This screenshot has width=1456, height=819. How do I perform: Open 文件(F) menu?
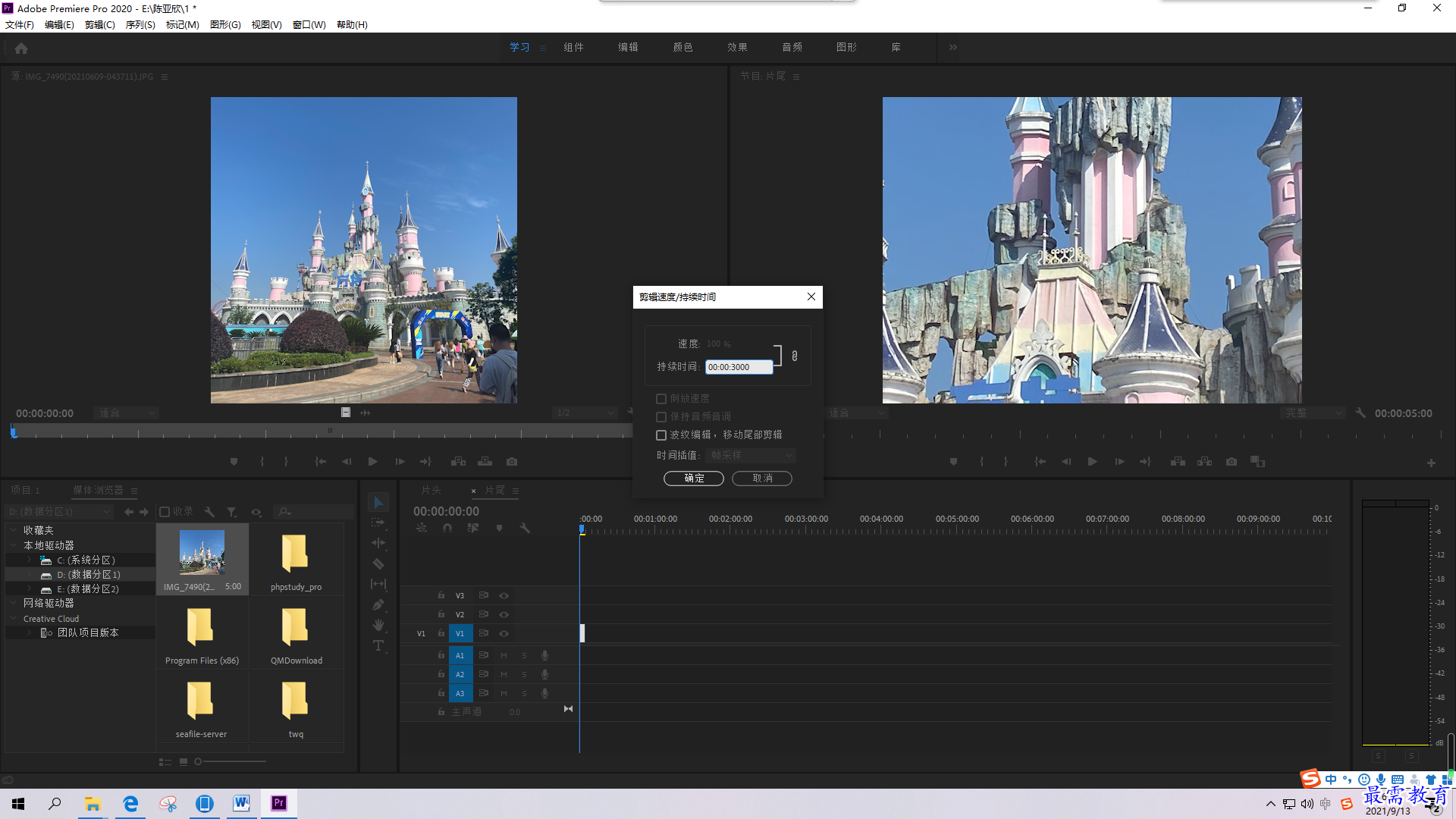coord(20,24)
